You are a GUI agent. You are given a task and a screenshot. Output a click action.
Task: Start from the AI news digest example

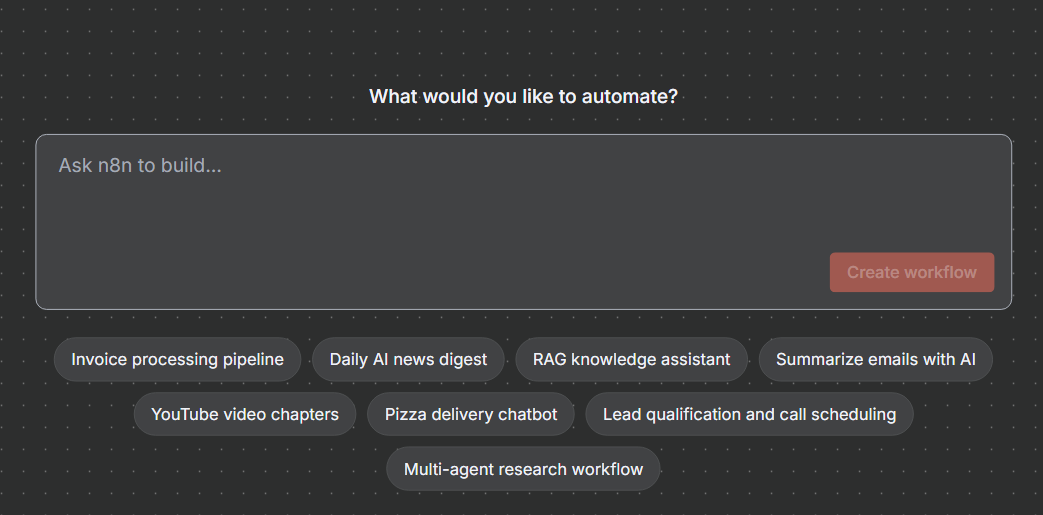tap(408, 359)
